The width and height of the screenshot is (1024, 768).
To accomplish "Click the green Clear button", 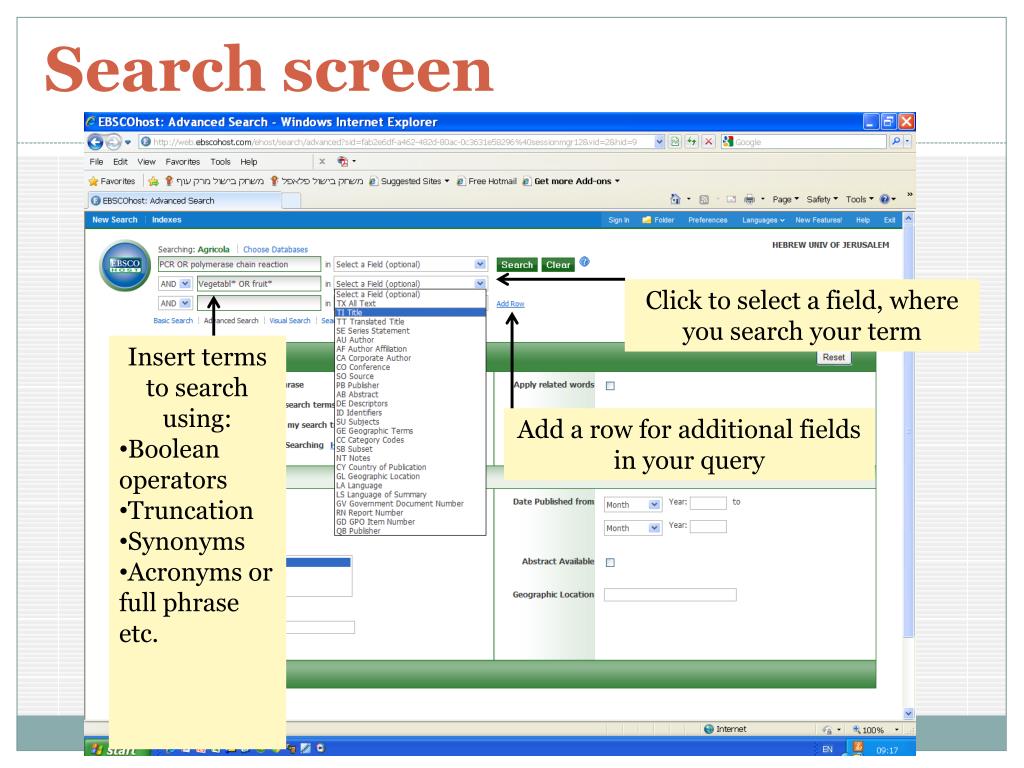I will coord(558,265).
